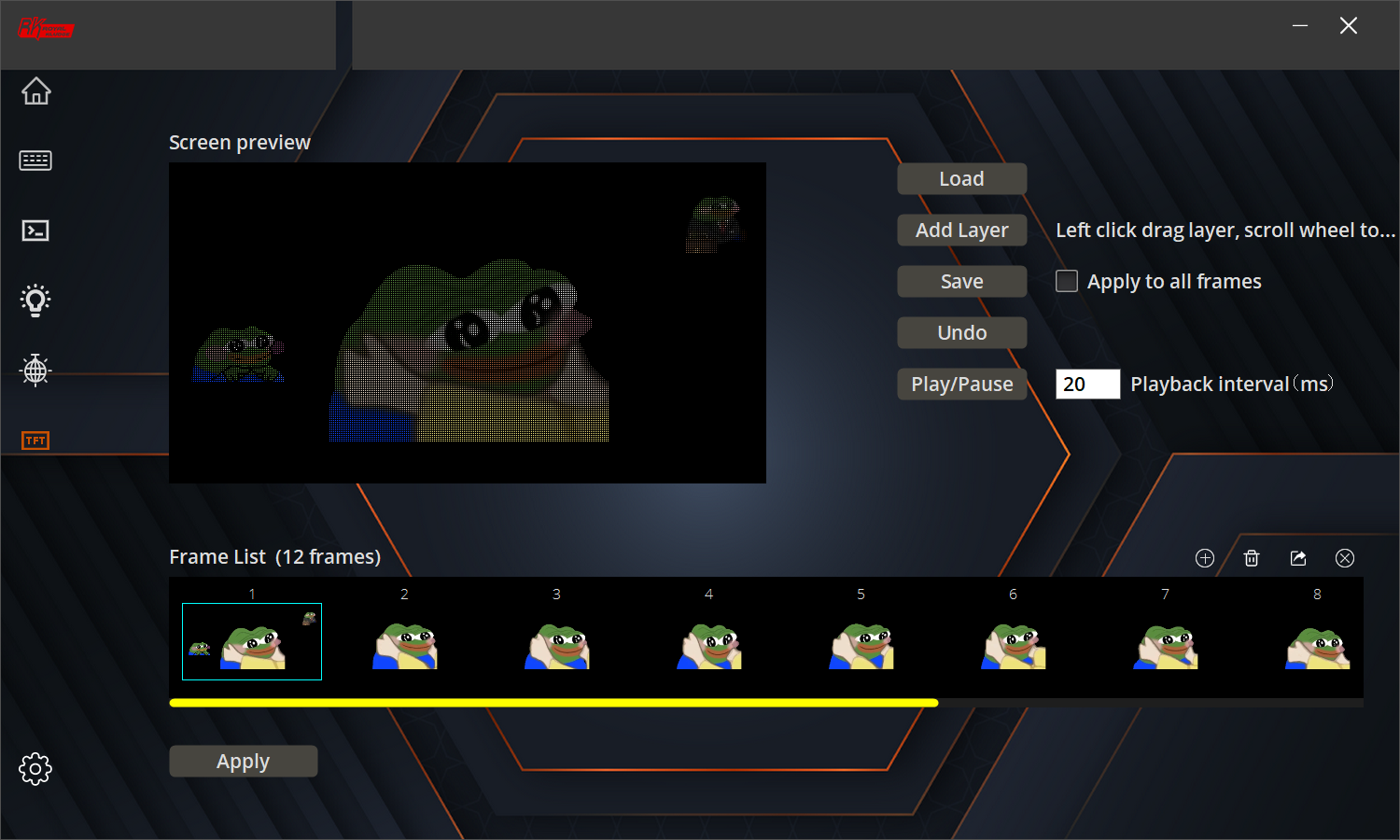Select frame 3 thumbnail

point(556,646)
